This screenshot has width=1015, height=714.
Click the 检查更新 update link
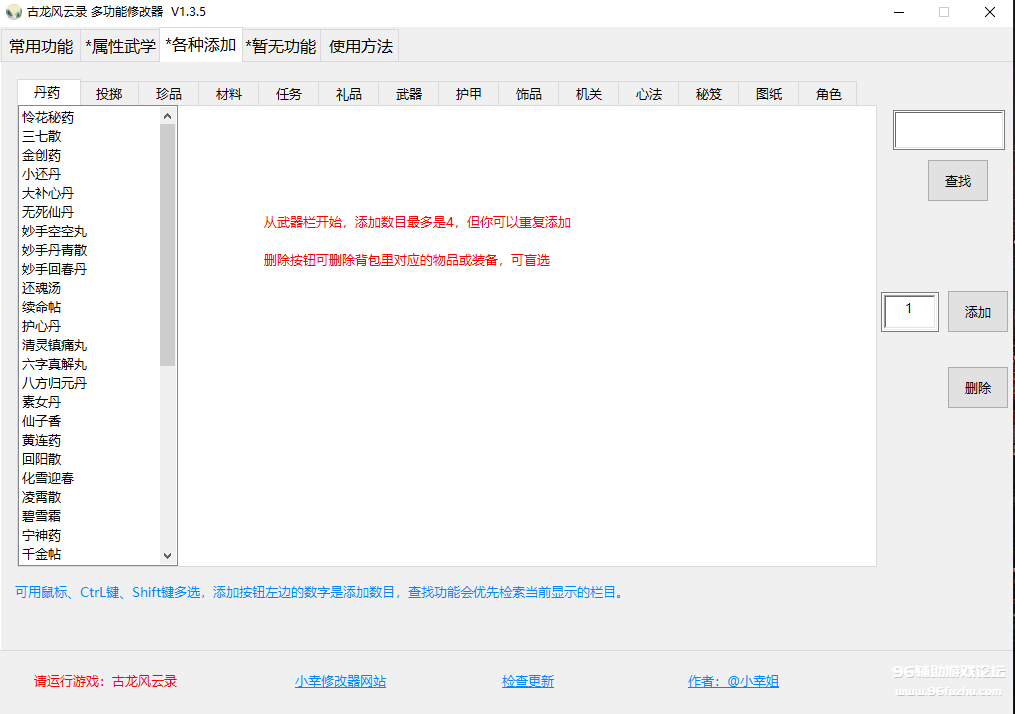(x=527, y=681)
